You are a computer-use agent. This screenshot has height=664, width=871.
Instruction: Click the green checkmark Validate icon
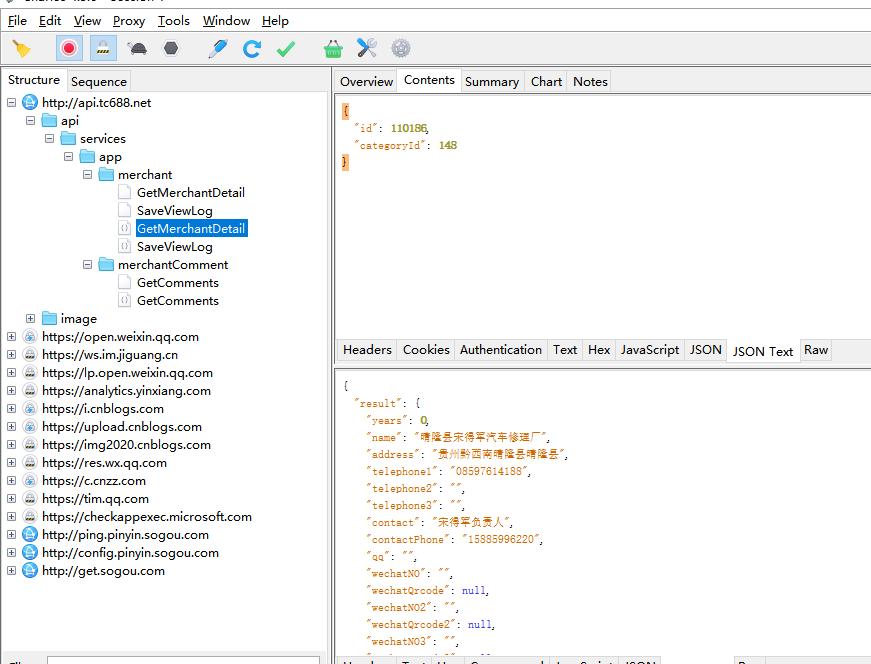pyautogui.click(x=286, y=48)
